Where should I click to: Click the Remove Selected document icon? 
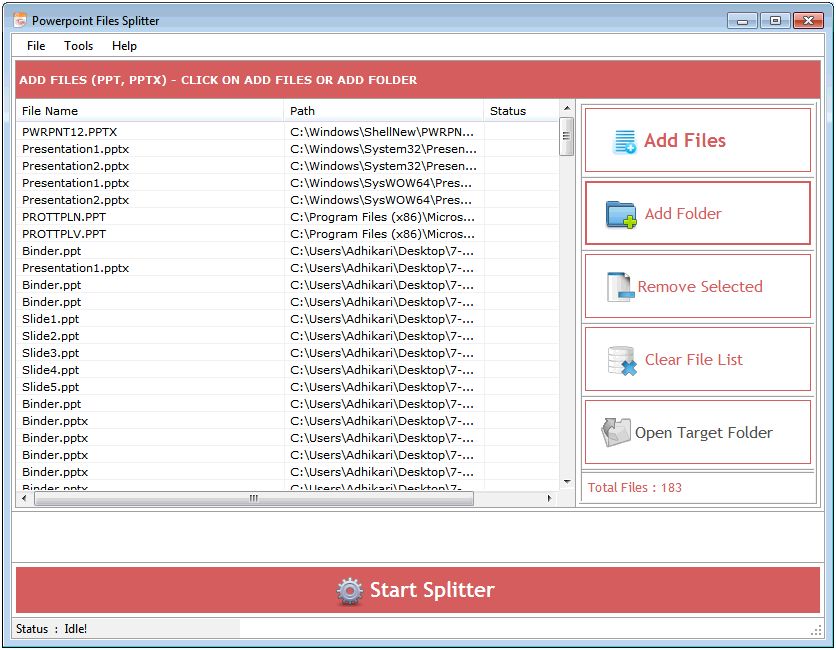click(620, 287)
